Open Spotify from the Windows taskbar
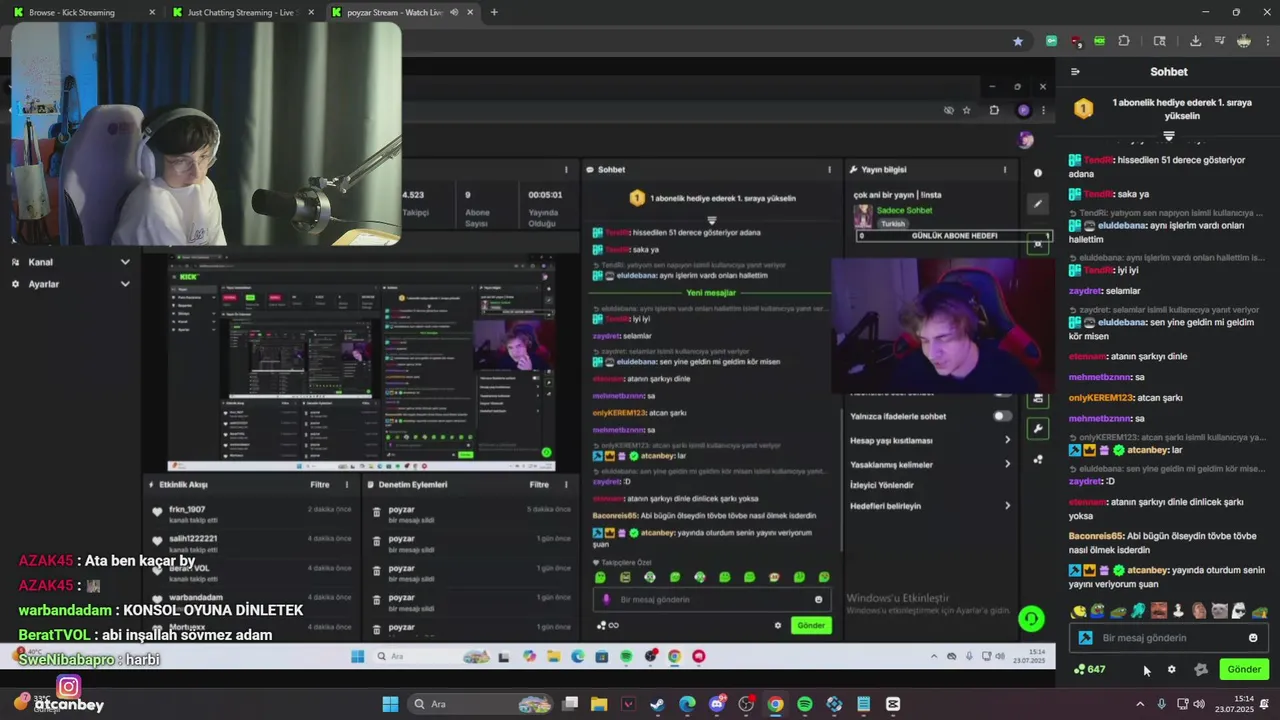This screenshot has height=720, width=1280. coord(805,704)
